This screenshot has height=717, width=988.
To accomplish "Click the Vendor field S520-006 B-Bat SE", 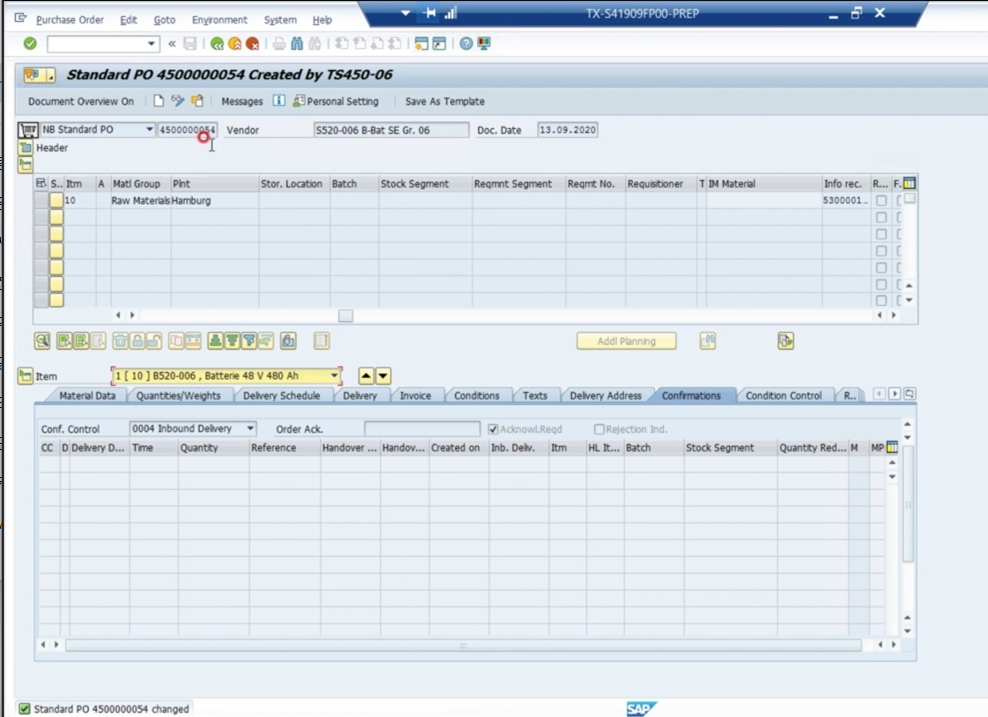I will [x=391, y=130].
